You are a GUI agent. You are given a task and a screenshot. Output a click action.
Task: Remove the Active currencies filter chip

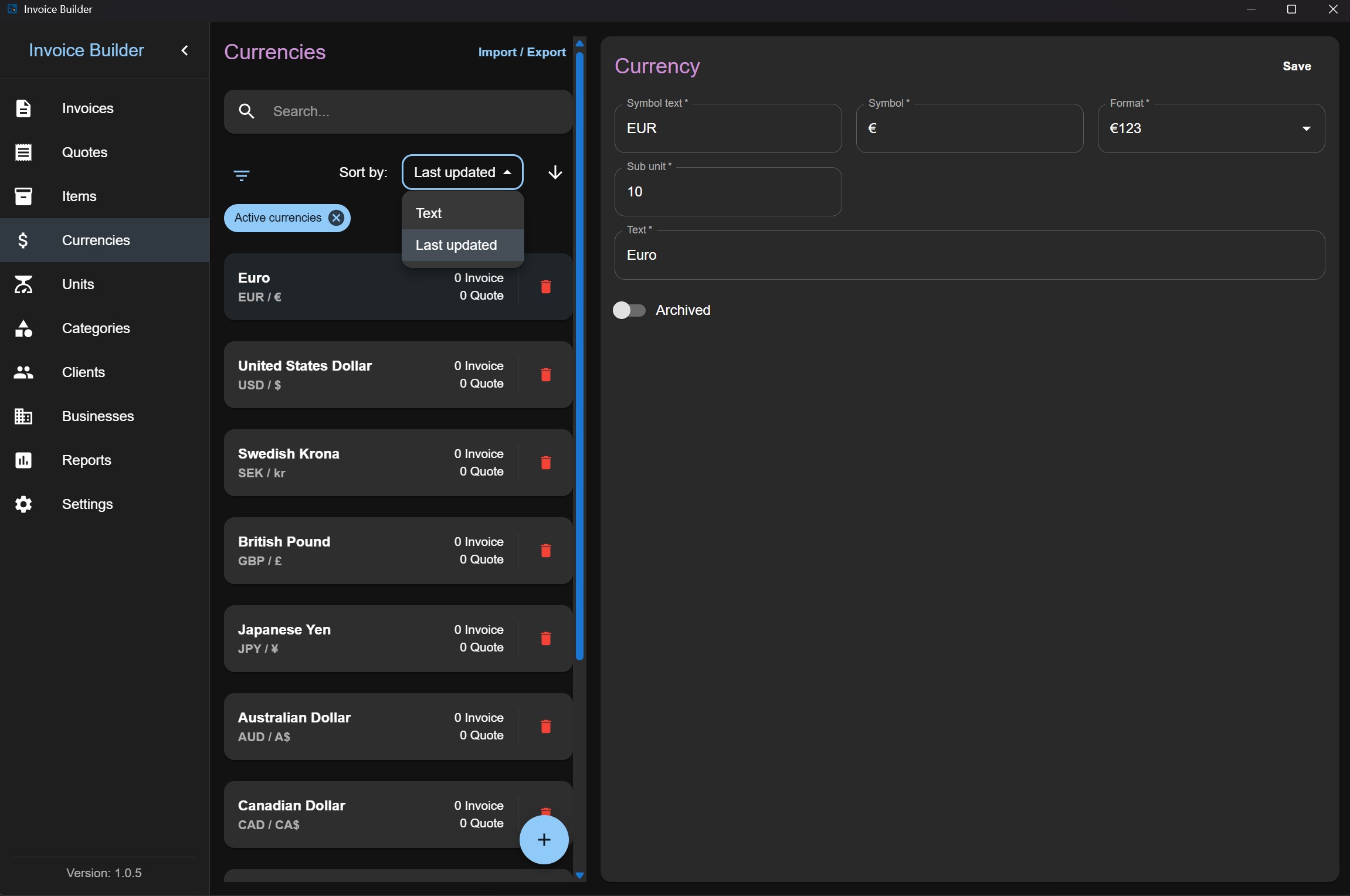(x=336, y=218)
